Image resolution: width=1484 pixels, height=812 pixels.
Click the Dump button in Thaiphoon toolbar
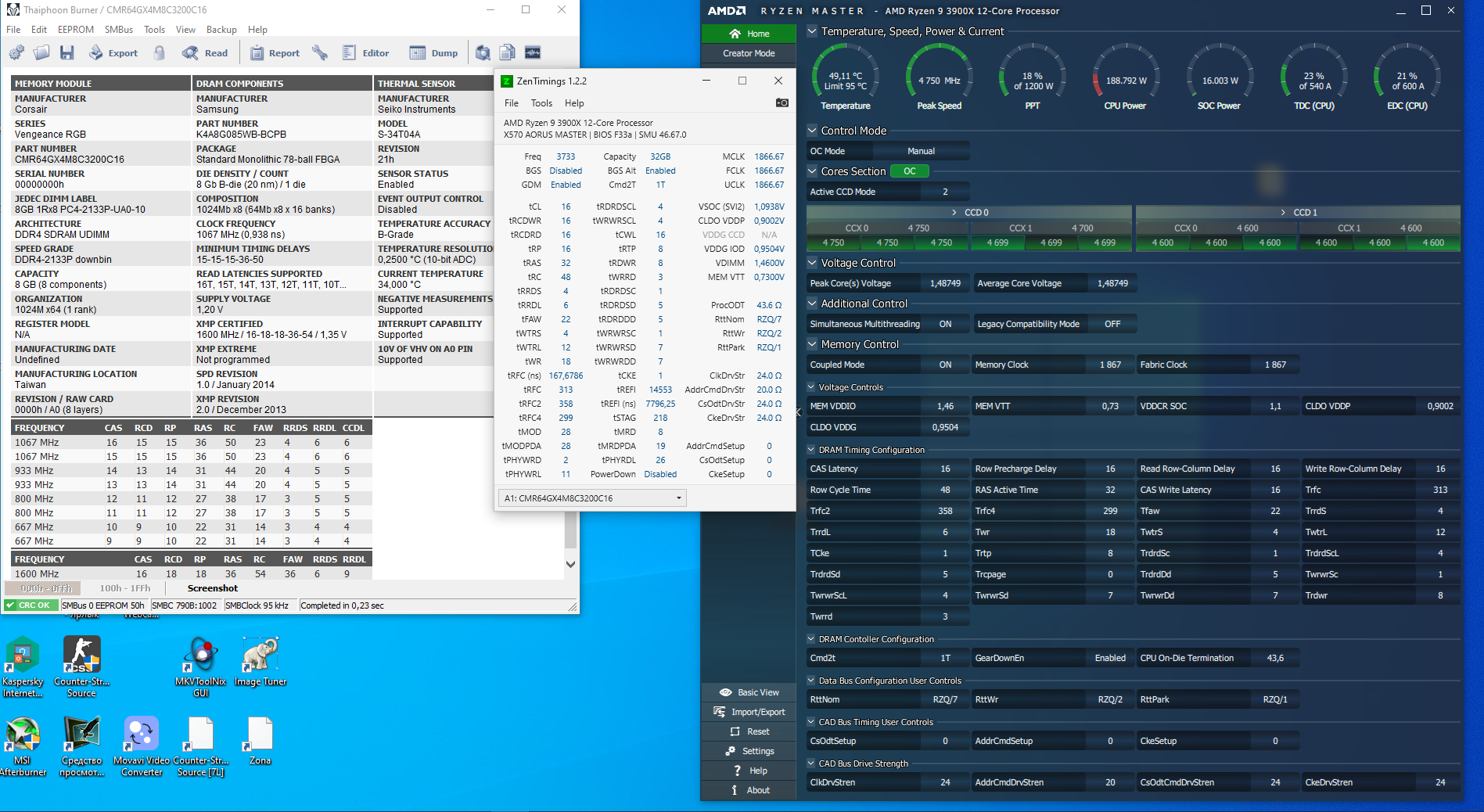434,52
